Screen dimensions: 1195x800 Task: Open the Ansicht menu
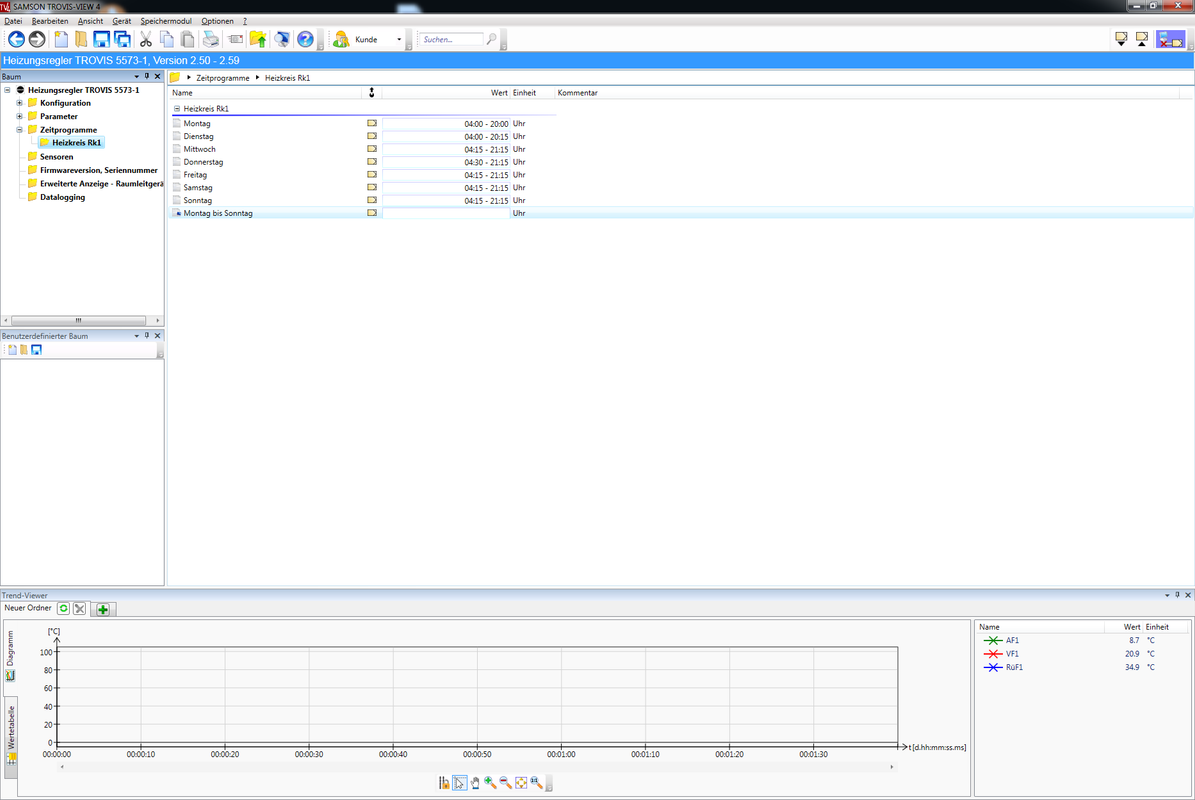(90, 21)
